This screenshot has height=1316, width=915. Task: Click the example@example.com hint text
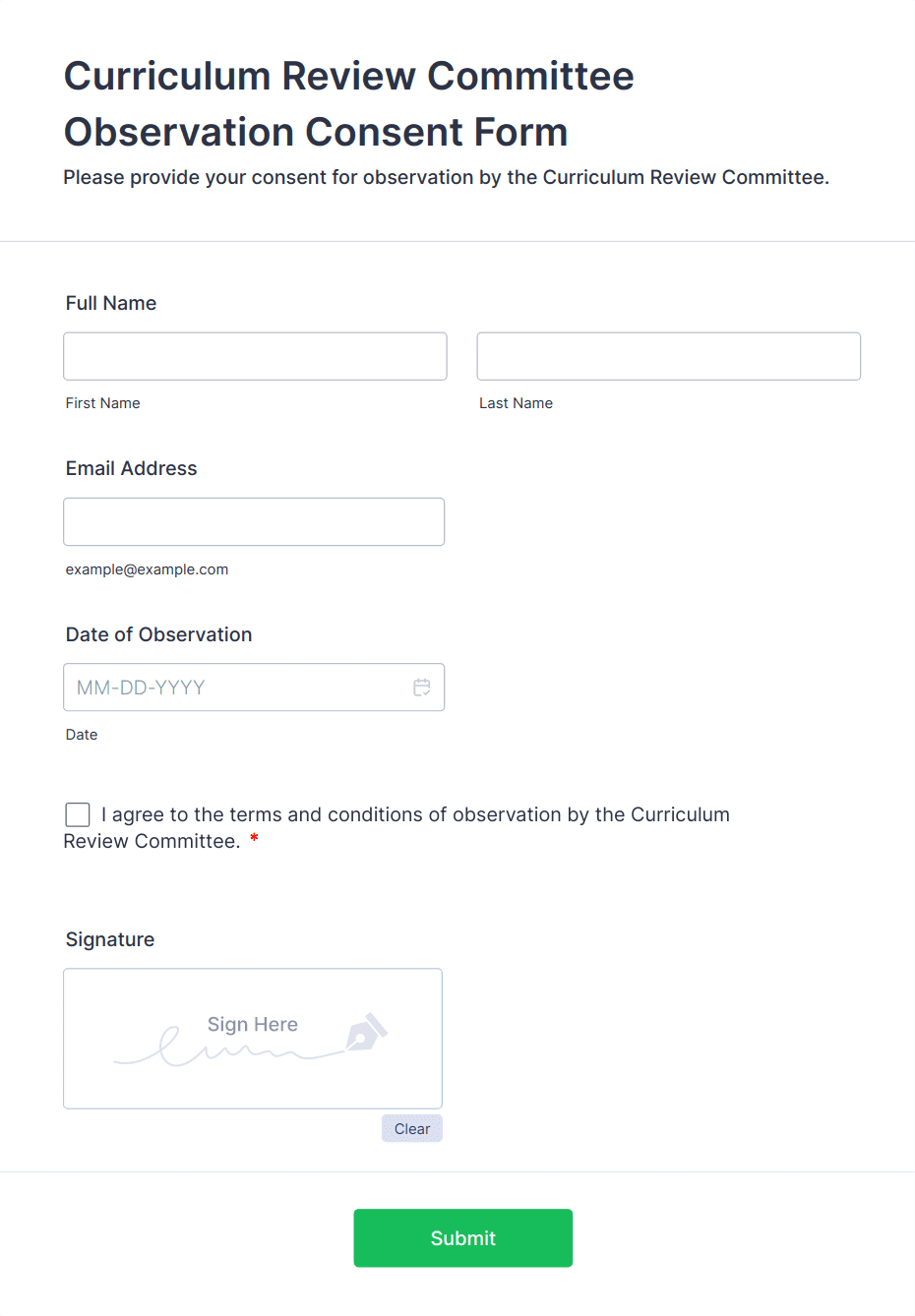point(148,569)
